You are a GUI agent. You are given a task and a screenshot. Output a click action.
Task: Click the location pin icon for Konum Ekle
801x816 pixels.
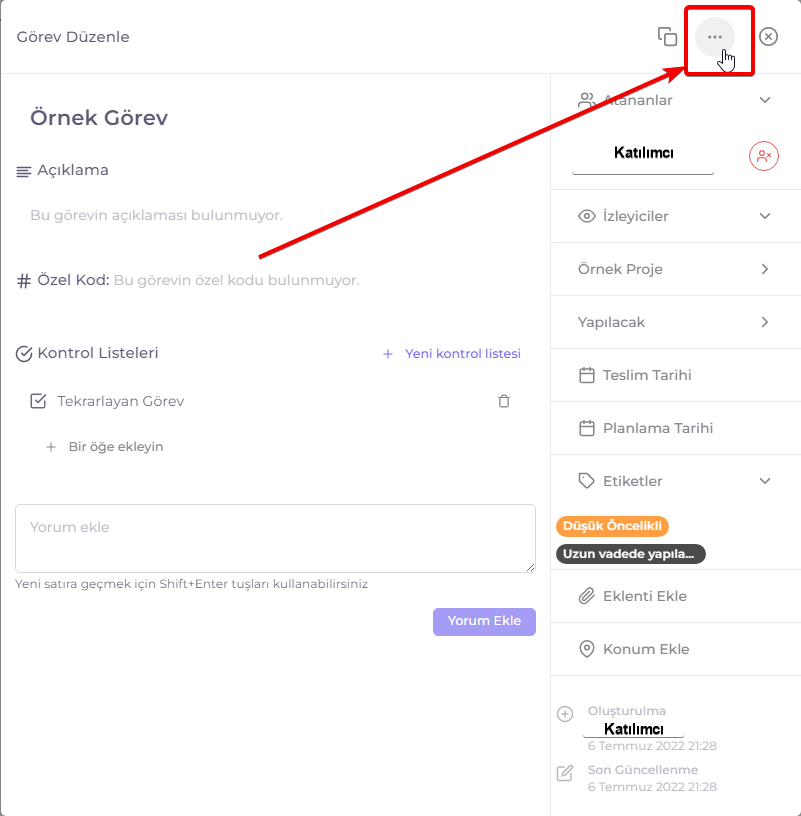tap(587, 649)
